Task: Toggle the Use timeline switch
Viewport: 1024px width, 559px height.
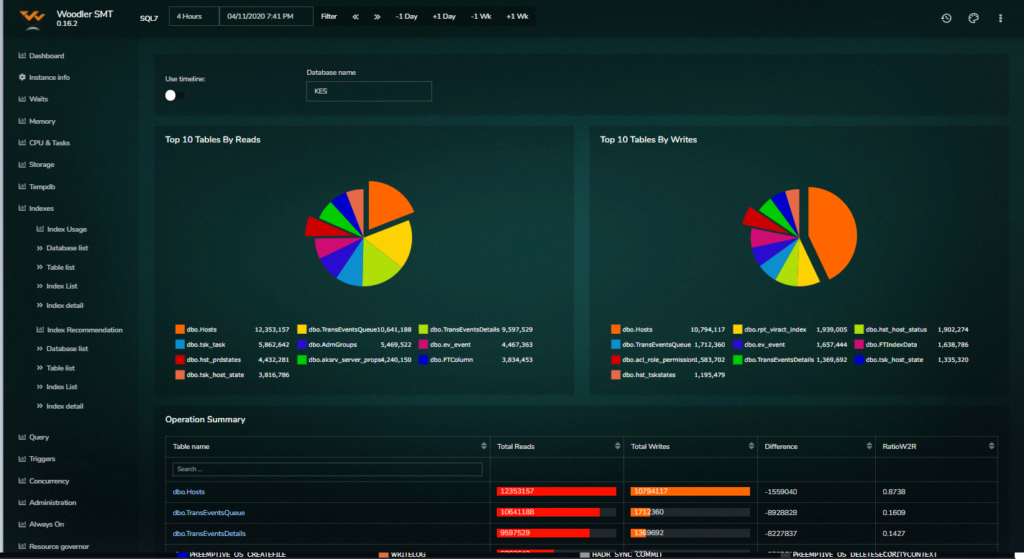Action: click(174, 95)
